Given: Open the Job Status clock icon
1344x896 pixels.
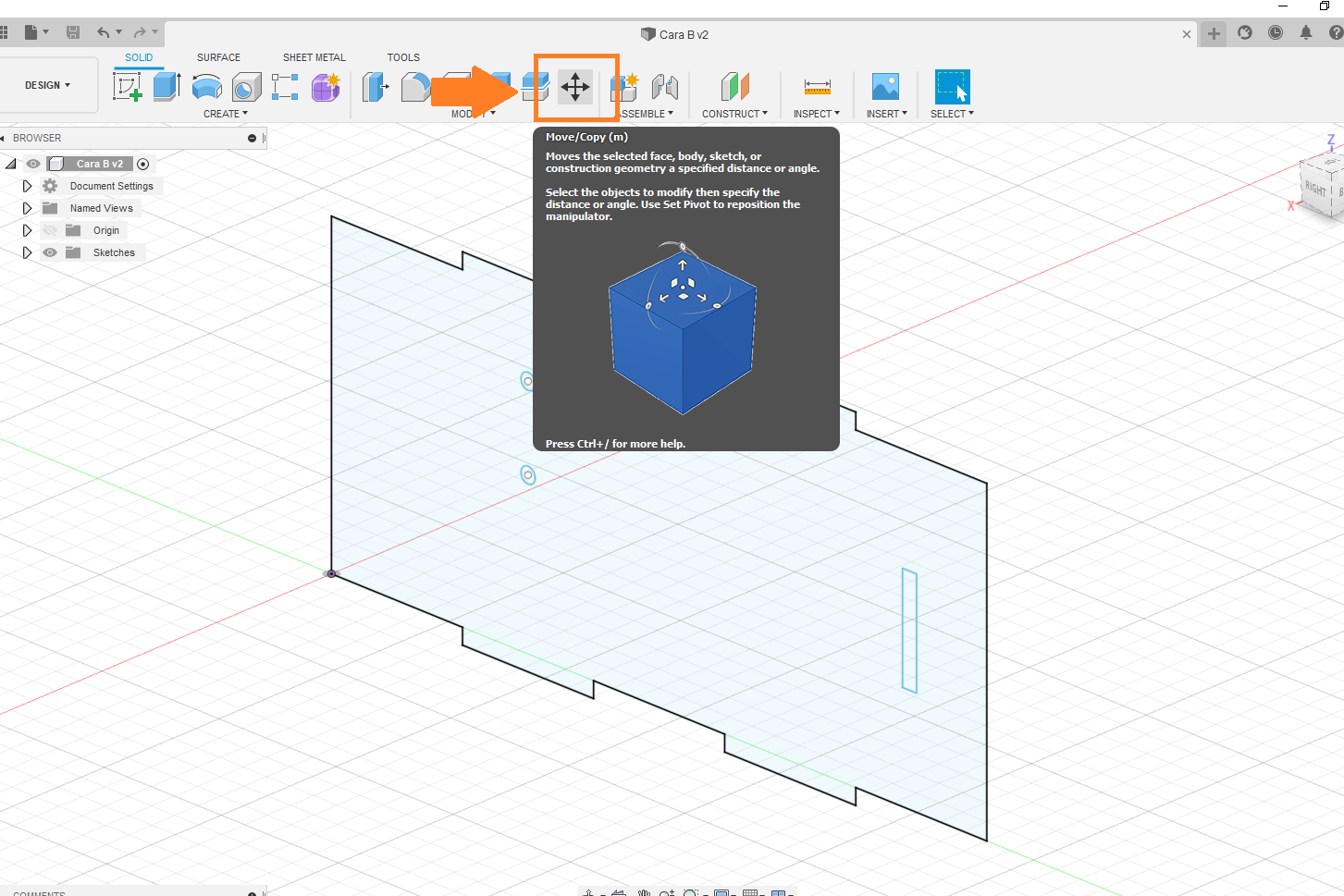Looking at the screenshot, I should pyautogui.click(x=1276, y=33).
